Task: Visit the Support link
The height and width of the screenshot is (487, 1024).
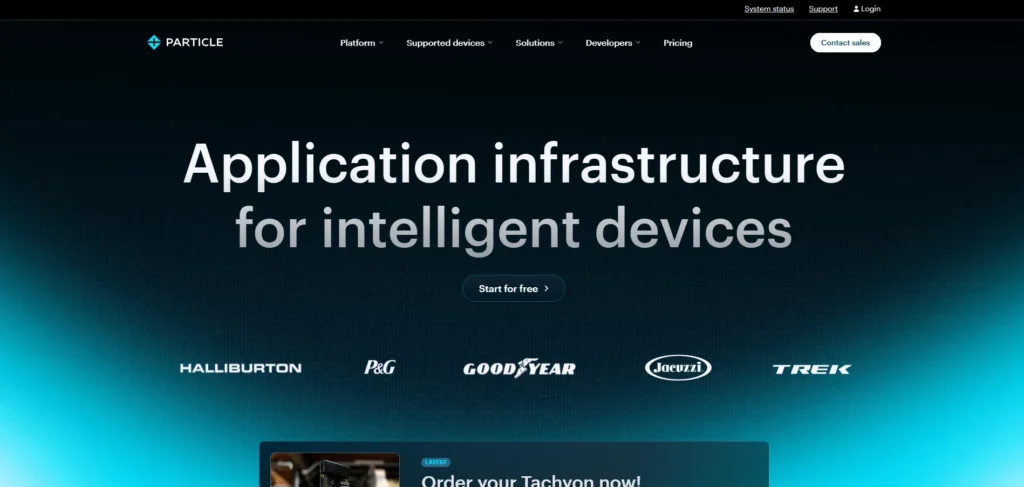Action: (x=823, y=9)
